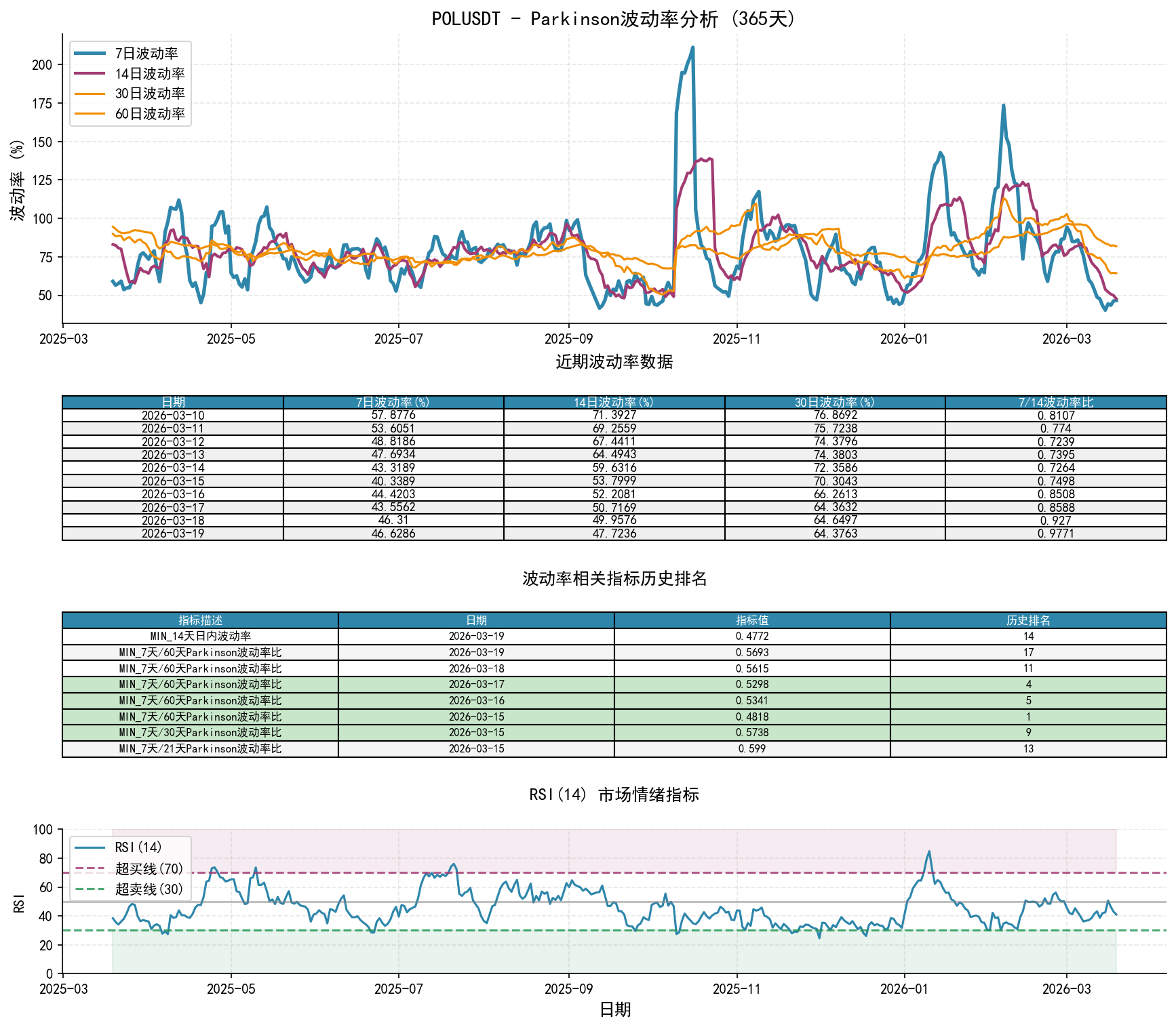Click the 历史排名 column header
Screen dimensions: 1176x1027
tap(1028, 620)
